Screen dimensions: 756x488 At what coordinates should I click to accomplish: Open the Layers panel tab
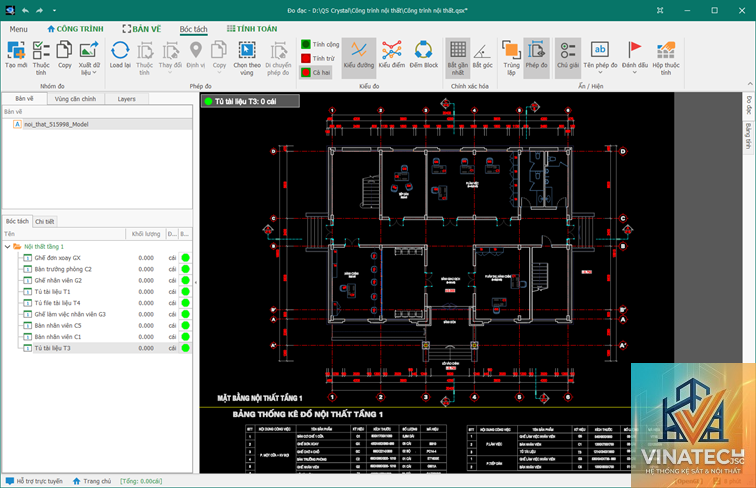126,99
